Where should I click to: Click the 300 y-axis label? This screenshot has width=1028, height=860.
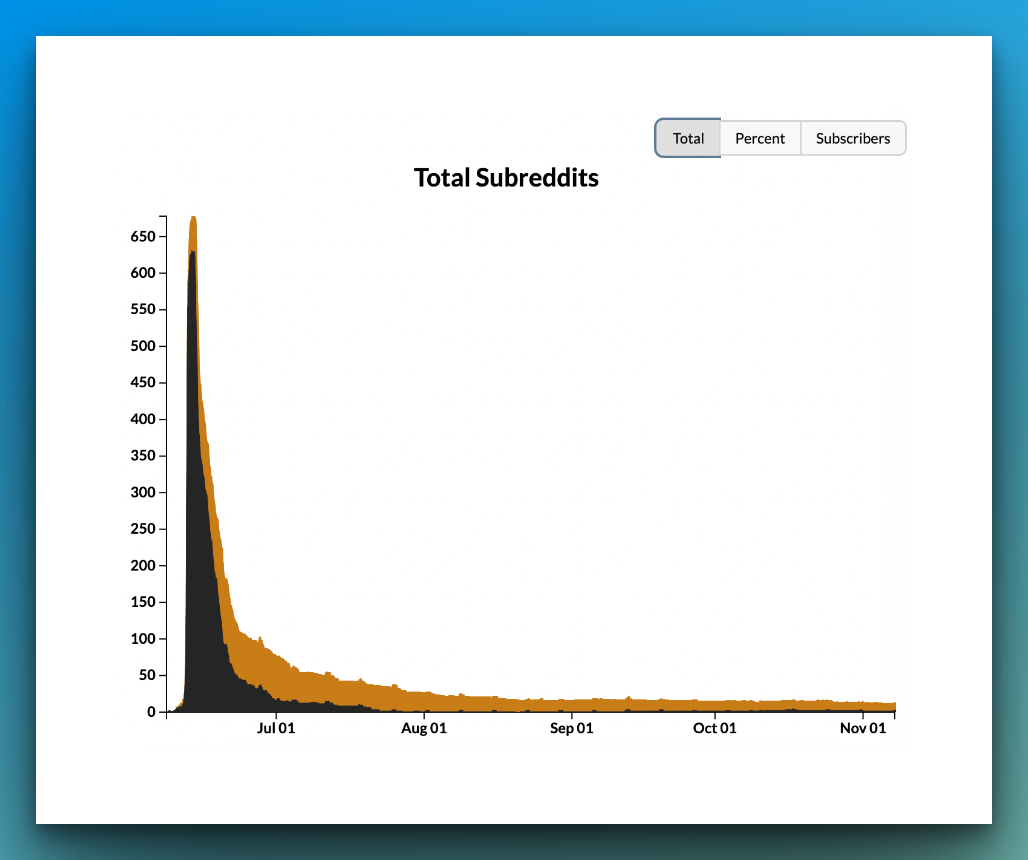(x=143, y=492)
